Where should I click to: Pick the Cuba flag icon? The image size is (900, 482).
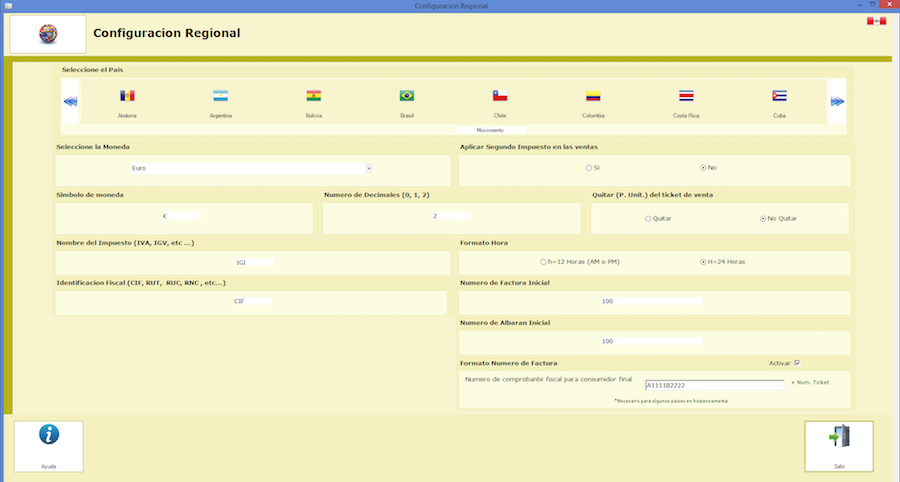[x=779, y=96]
